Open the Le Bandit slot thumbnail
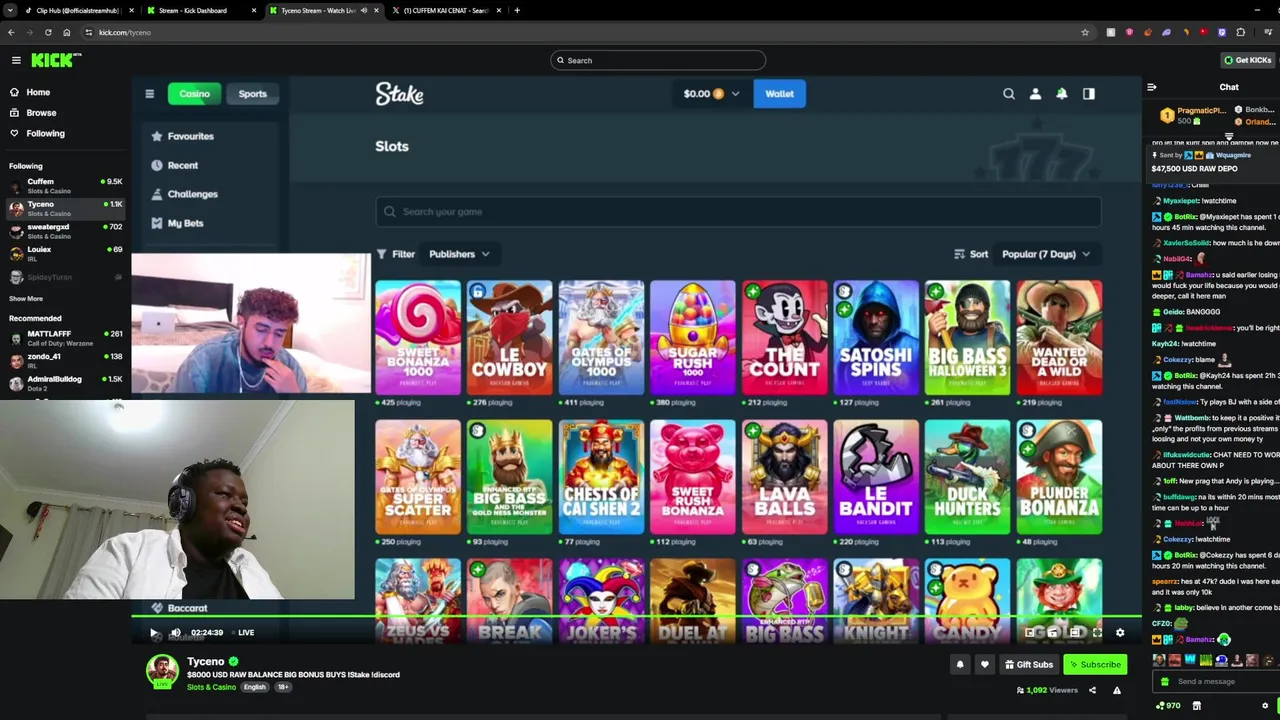Image resolution: width=1280 pixels, height=720 pixels. pyautogui.click(x=876, y=477)
